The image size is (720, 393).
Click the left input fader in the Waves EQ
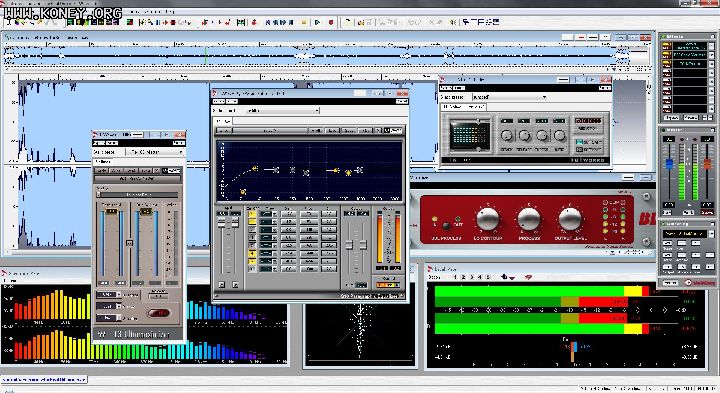click(221, 223)
